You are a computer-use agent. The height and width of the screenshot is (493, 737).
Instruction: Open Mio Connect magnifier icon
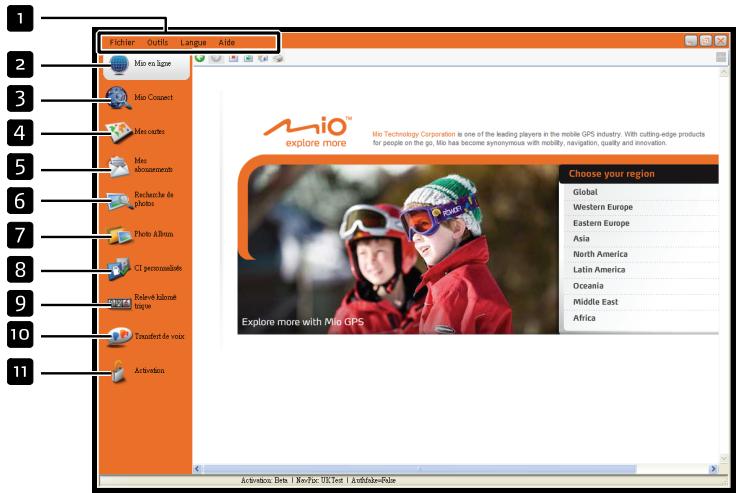point(118,98)
